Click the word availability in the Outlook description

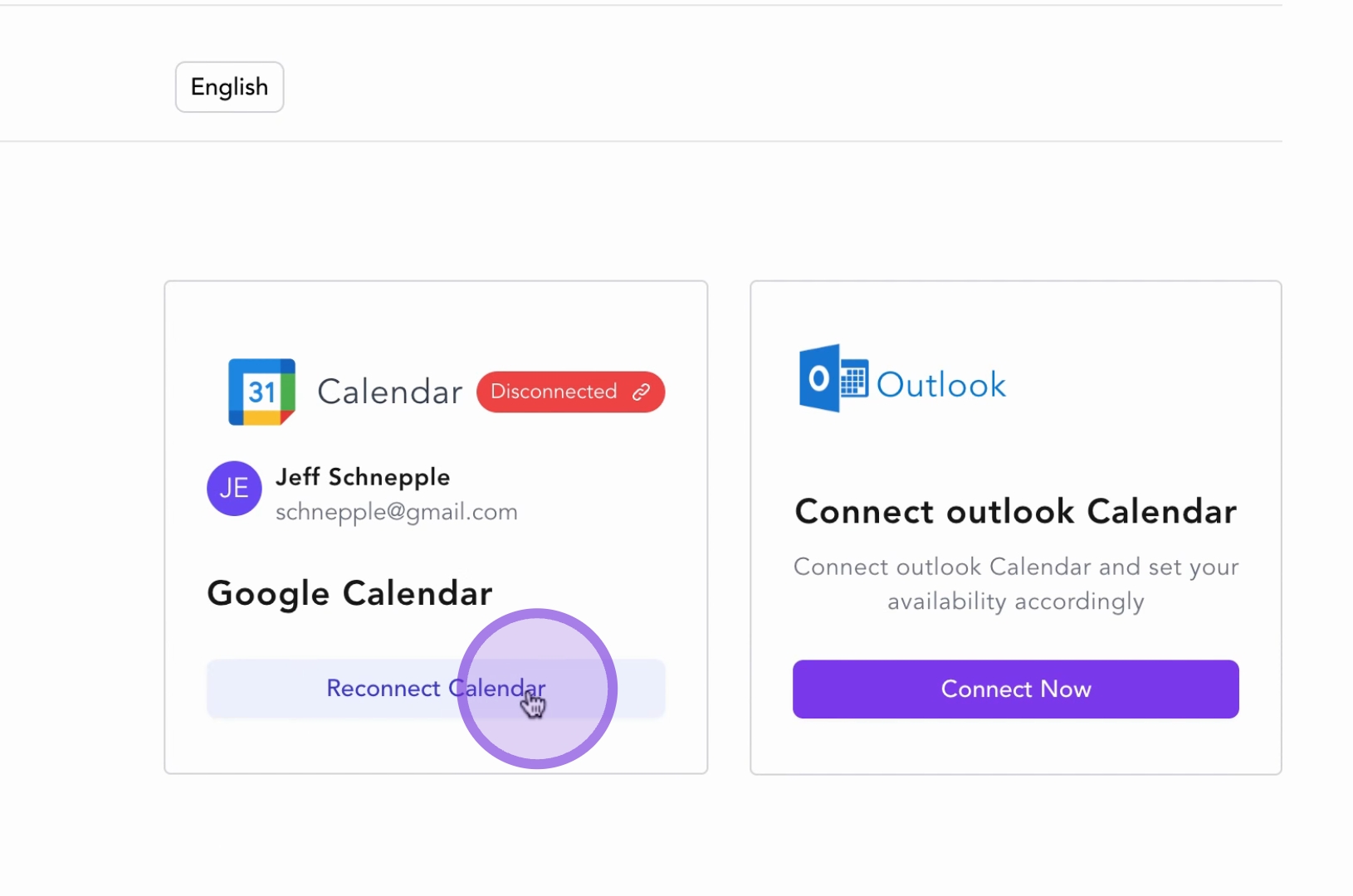pos(947,601)
